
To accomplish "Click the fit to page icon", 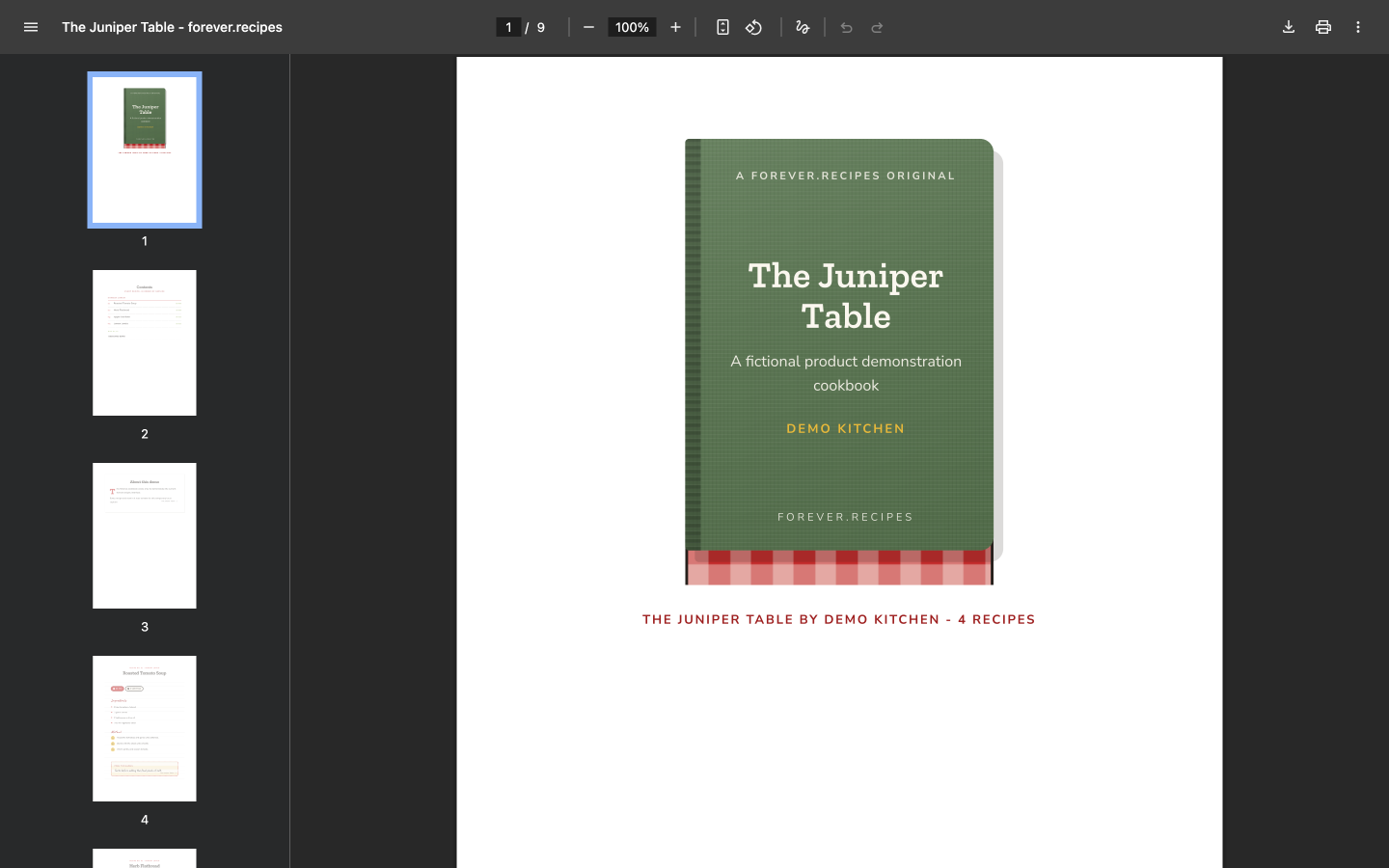I will point(722,27).
